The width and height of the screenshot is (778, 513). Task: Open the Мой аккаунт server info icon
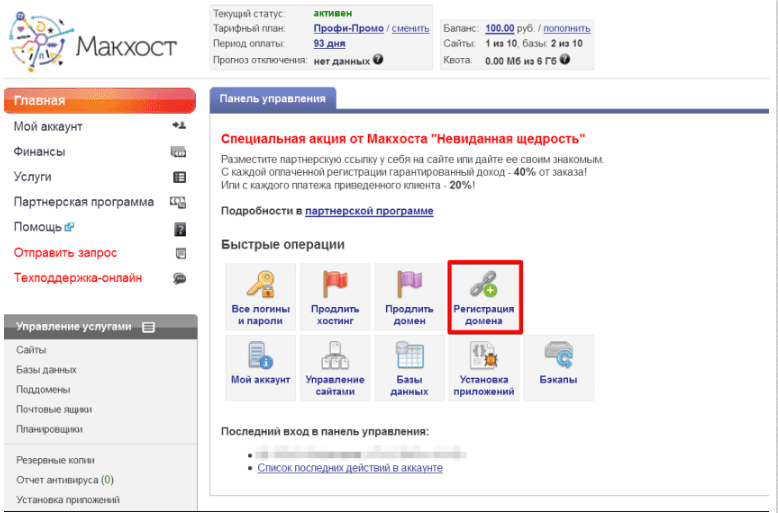click(260, 355)
